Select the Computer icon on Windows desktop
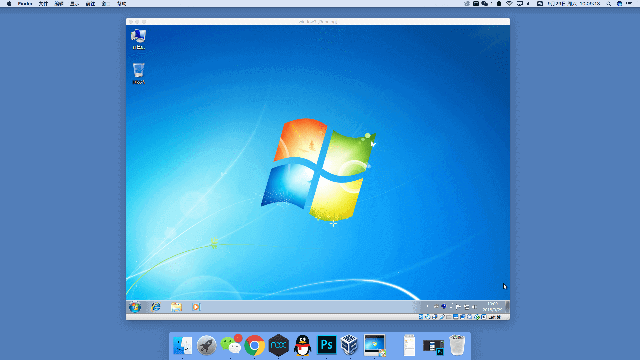 pos(138,39)
